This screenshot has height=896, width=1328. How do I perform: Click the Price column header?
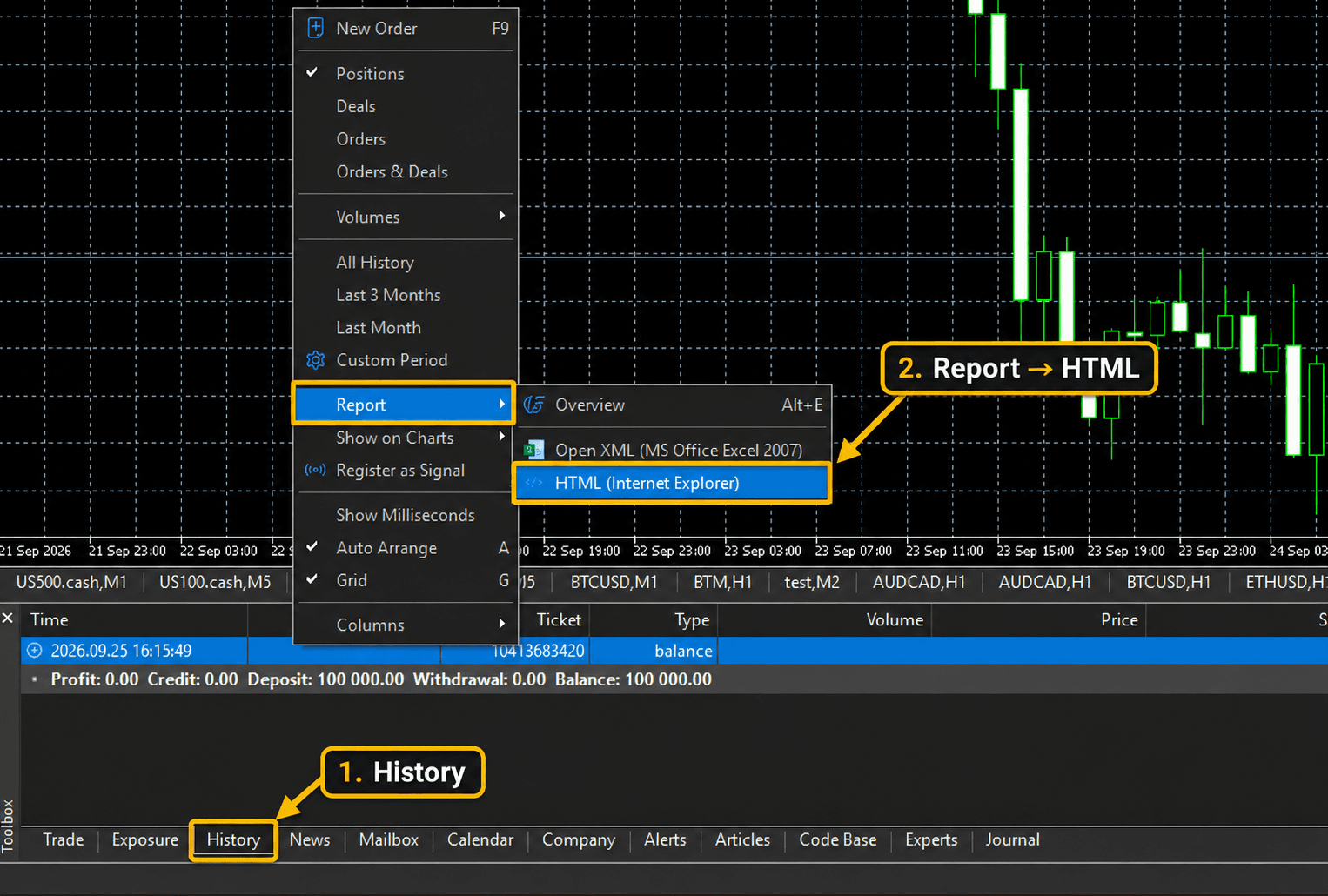point(1038,619)
